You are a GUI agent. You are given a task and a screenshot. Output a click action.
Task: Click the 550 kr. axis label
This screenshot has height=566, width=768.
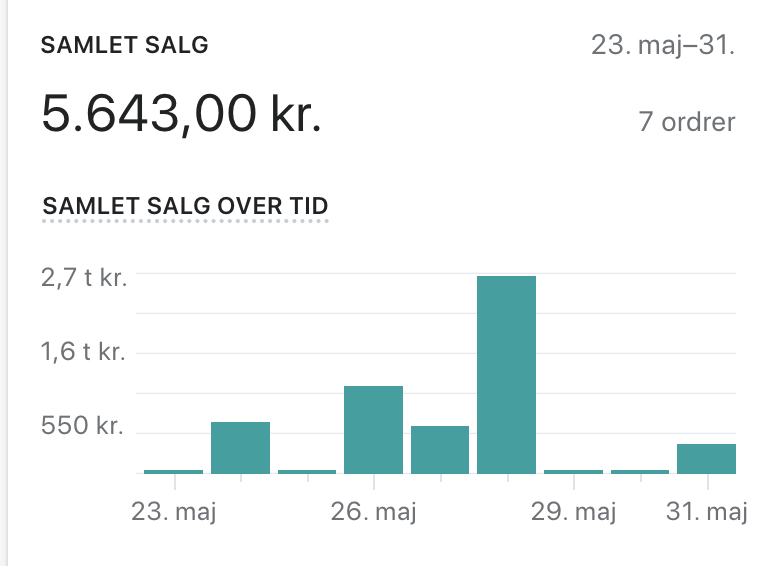coord(82,427)
